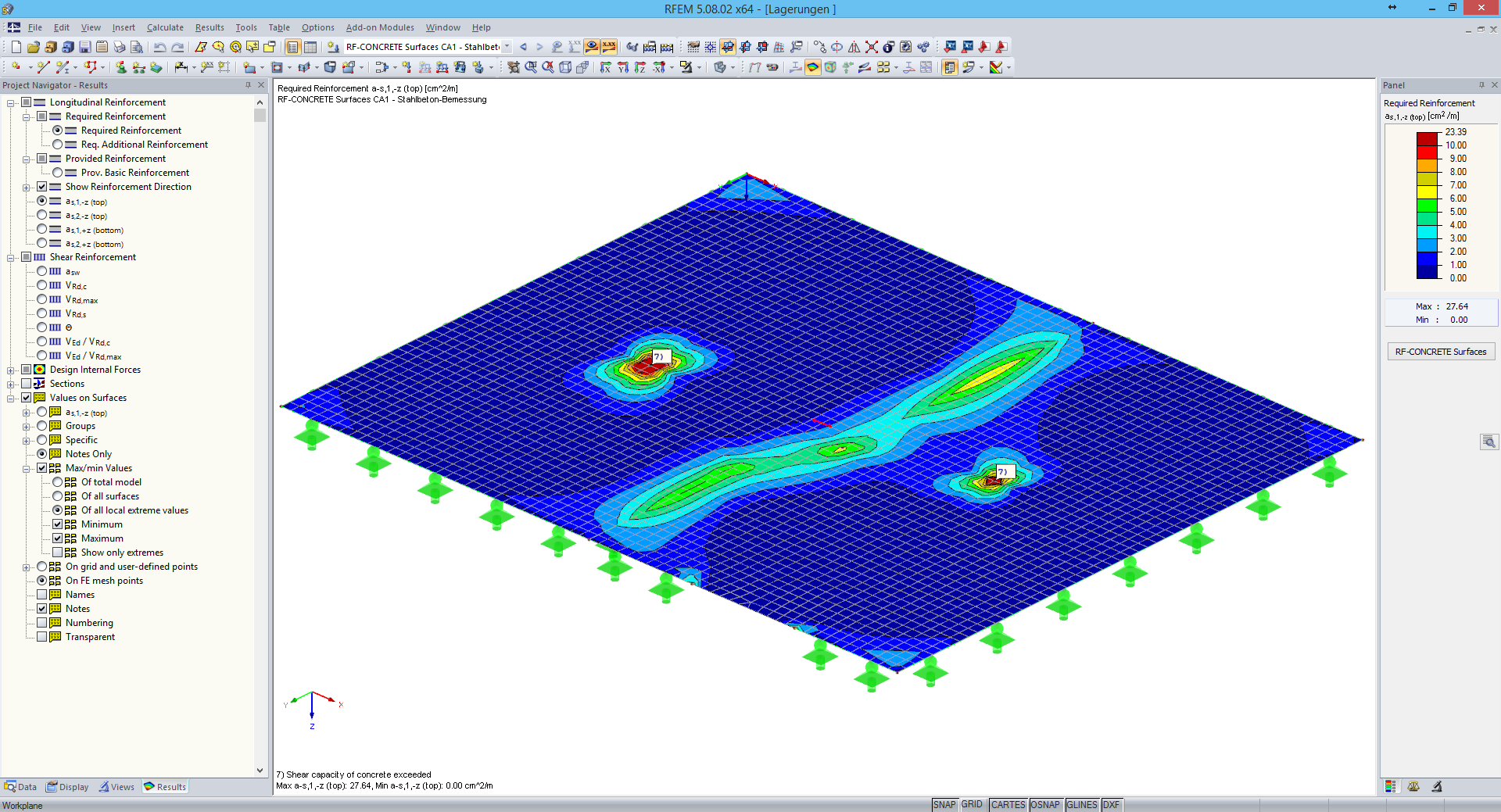1501x812 pixels.
Task: Select the a-s,2,-z (top) radio button
Action: pos(42,215)
